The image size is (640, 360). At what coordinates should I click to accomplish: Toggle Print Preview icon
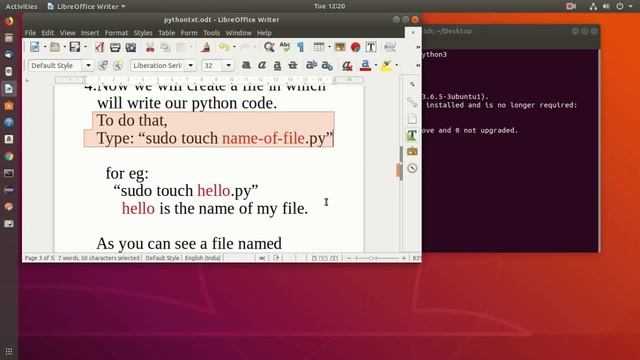(131, 47)
